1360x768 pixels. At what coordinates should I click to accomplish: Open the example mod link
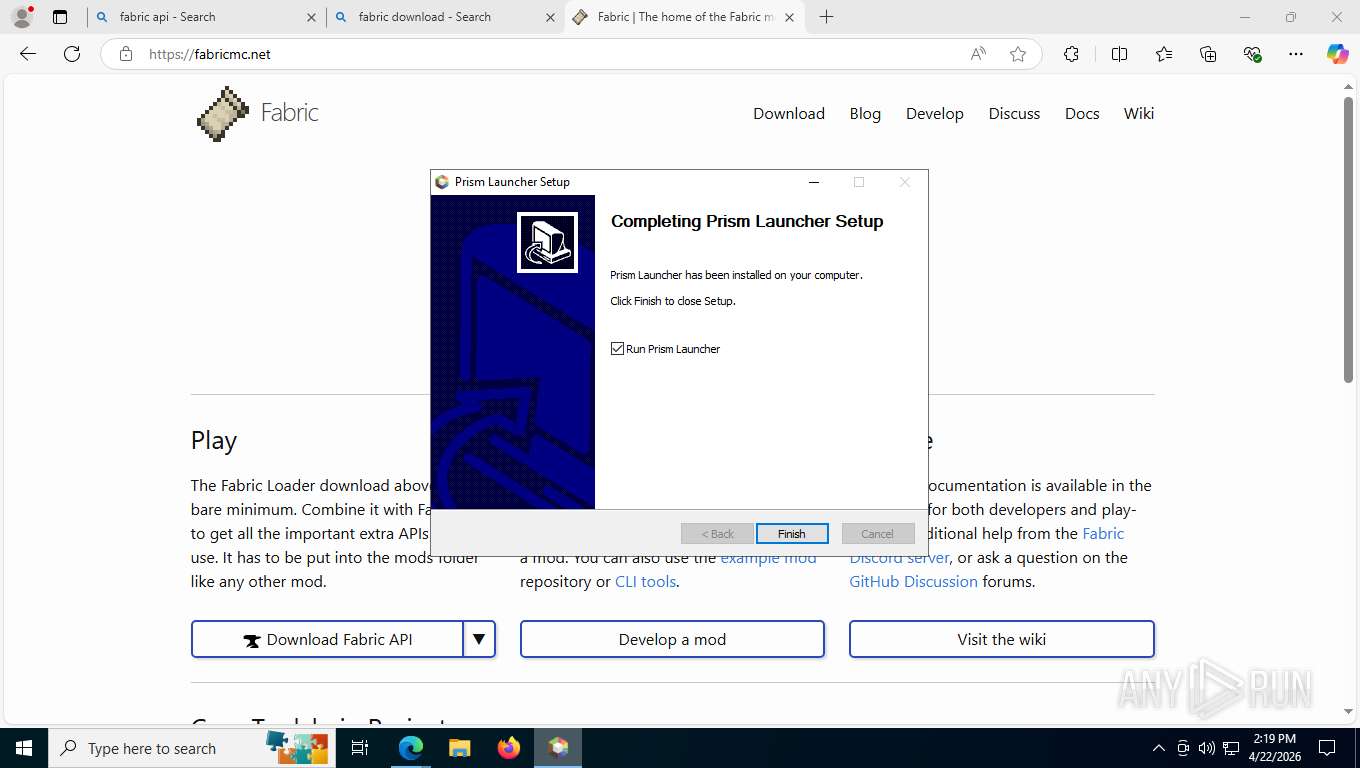(x=768, y=558)
